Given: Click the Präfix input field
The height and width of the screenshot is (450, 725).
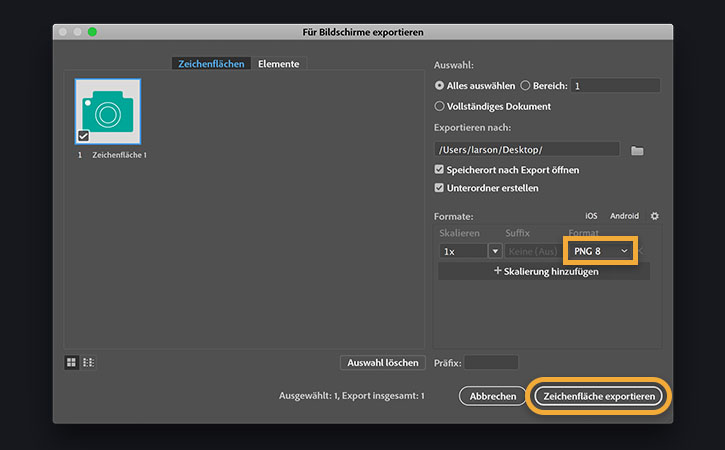Looking at the screenshot, I should [491, 362].
